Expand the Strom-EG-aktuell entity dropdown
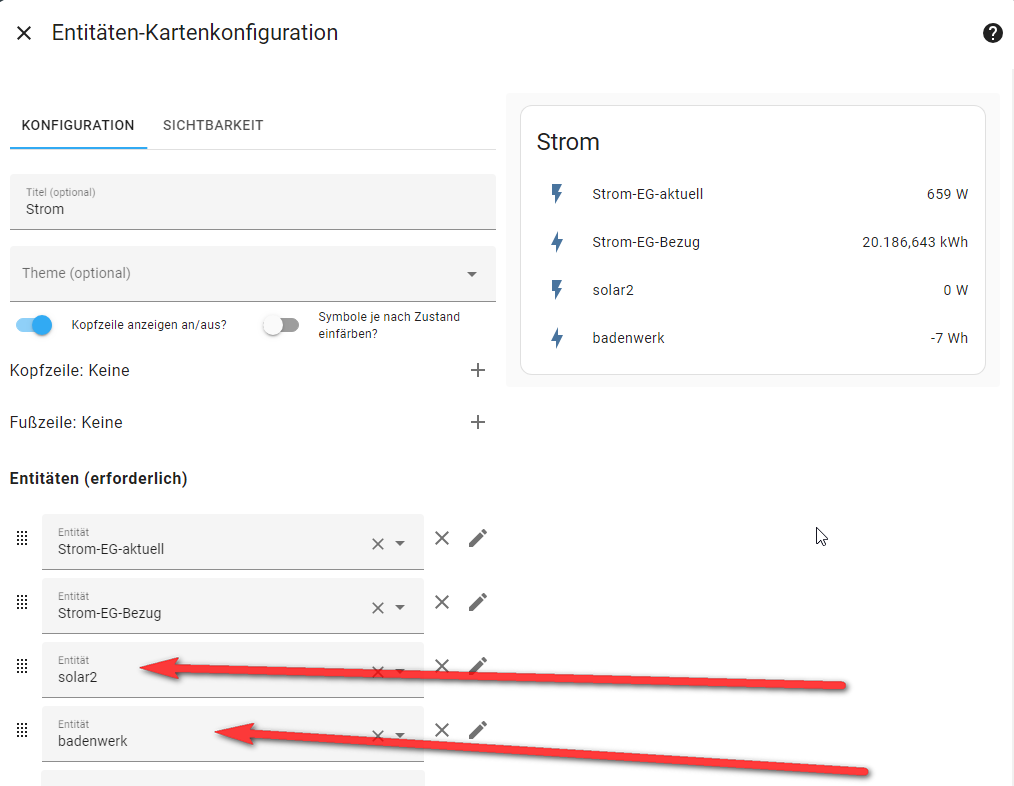The width and height of the screenshot is (1014, 786). point(400,543)
